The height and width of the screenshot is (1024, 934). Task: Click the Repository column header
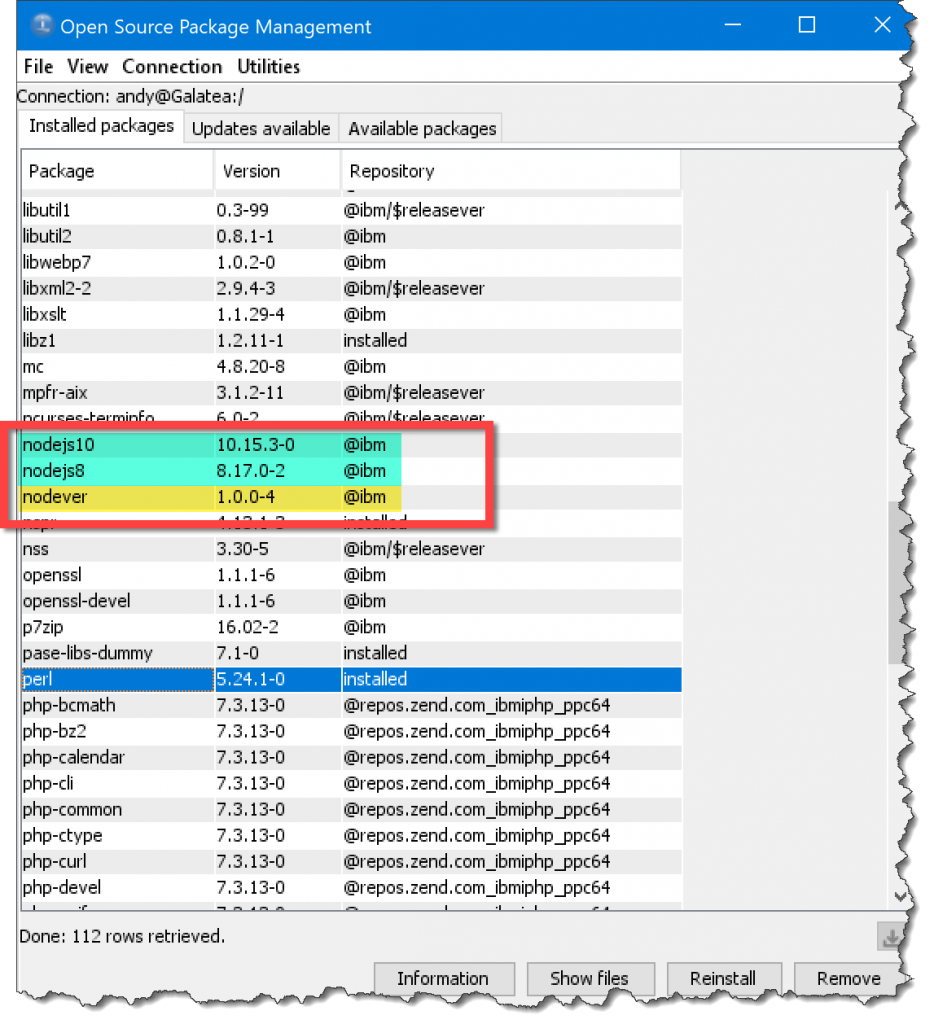pos(510,171)
